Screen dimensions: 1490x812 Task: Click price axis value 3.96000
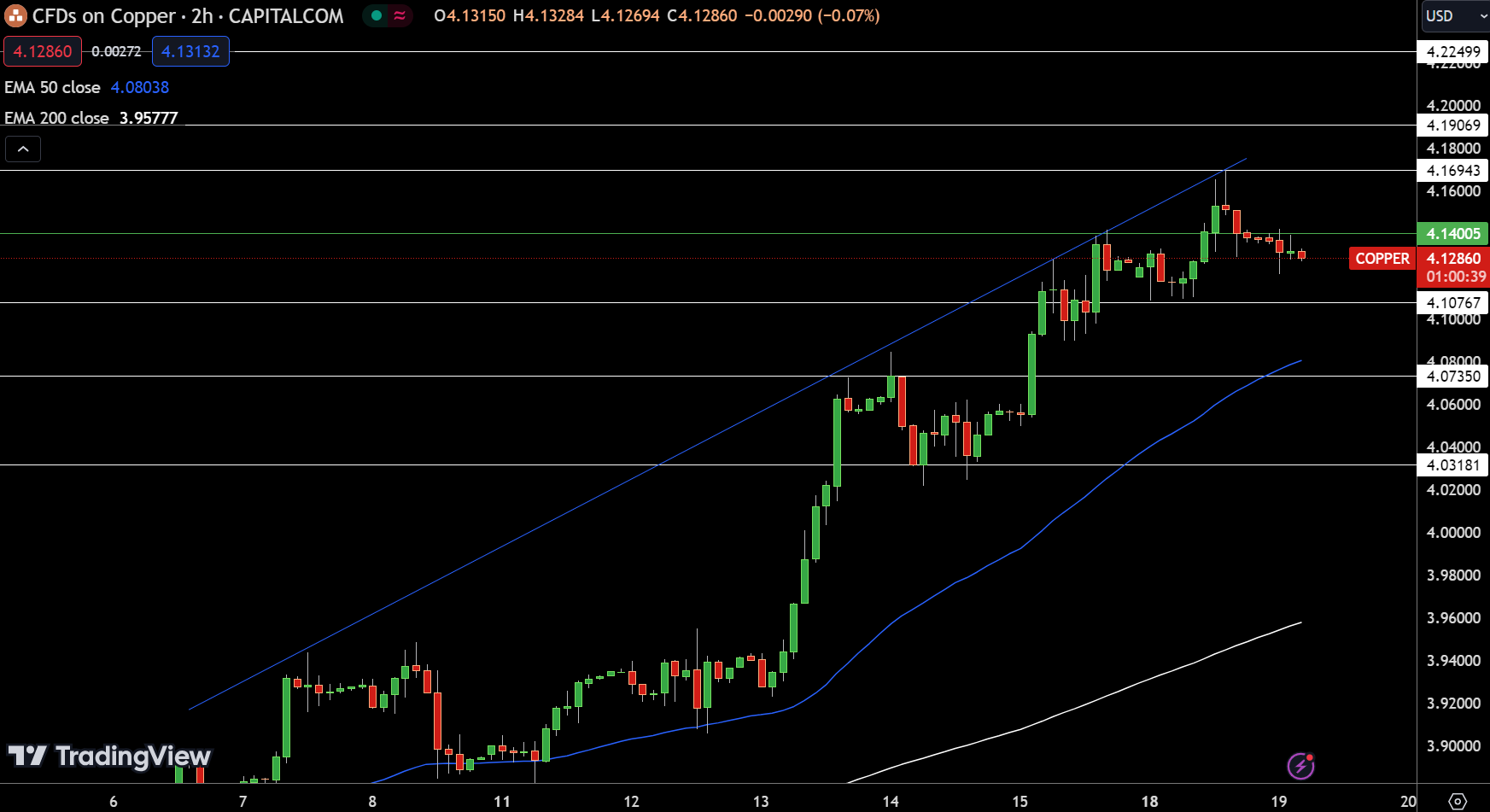(x=1453, y=617)
